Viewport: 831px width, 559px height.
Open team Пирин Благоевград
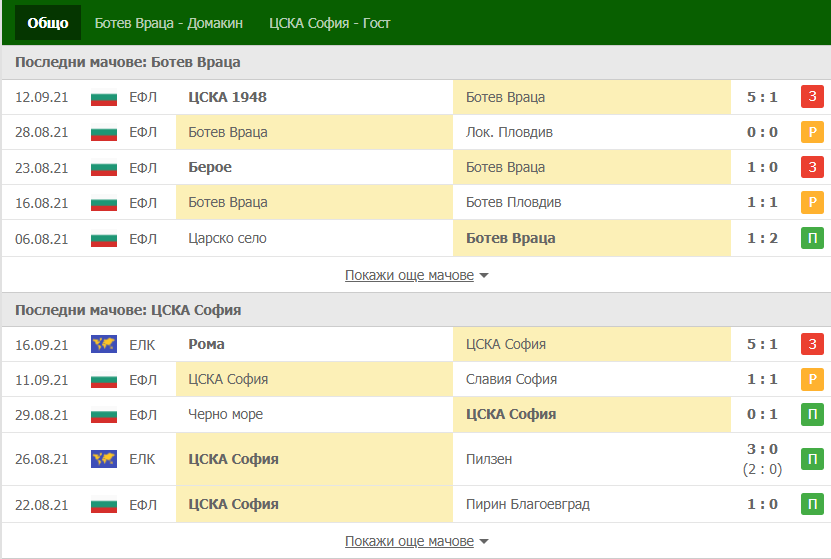(x=528, y=504)
